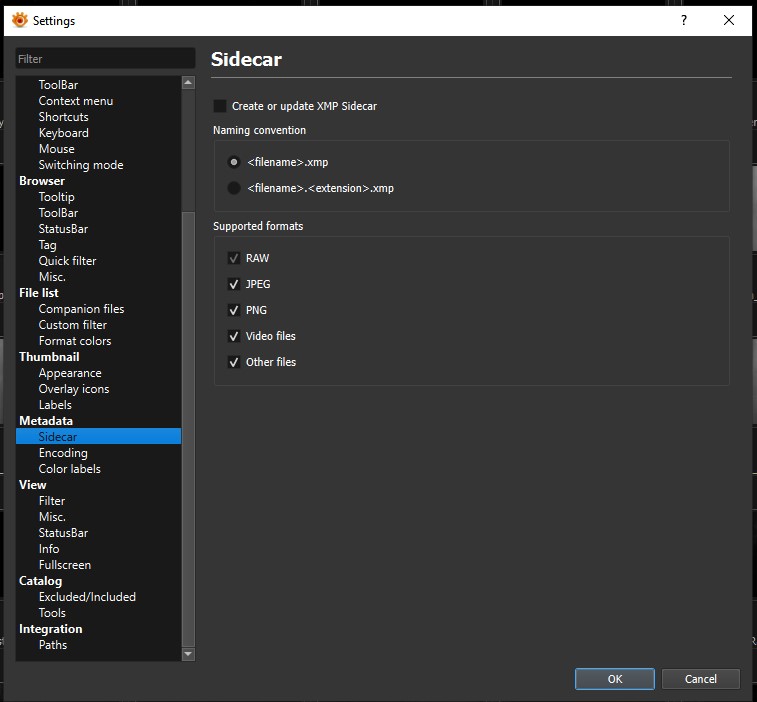Screen dimensions: 757x702
Task: Uncheck the Other files checkbox
Action: [234, 362]
